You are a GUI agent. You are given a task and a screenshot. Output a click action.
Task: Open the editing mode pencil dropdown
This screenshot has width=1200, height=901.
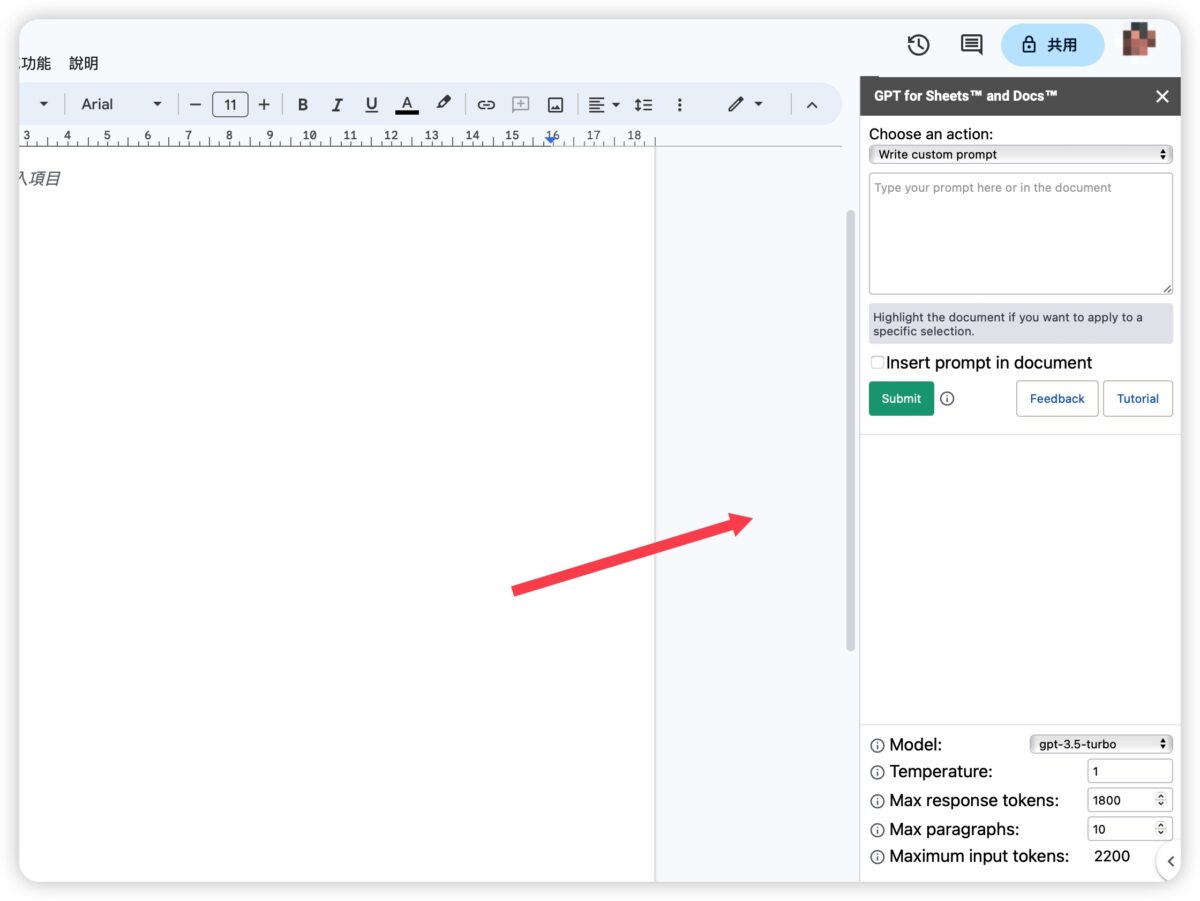coord(745,104)
